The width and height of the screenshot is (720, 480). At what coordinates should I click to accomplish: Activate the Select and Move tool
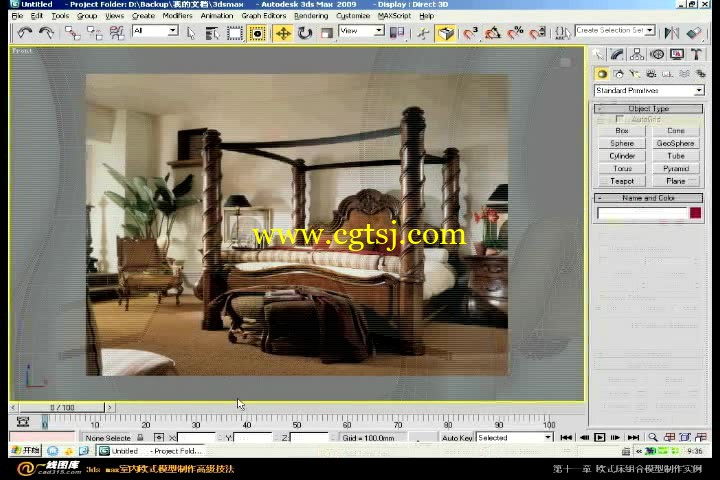pyautogui.click(x=283, y=33)
